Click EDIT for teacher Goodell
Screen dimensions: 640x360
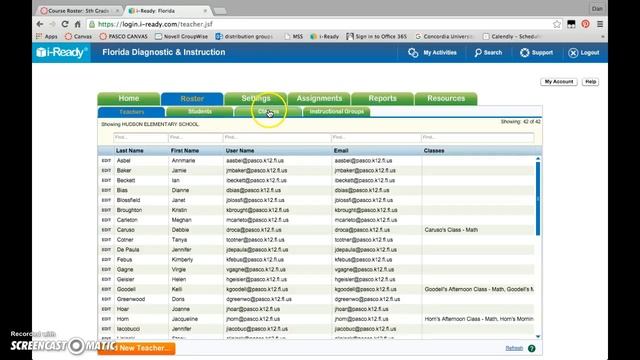pyautogui.click(x=106, y=289)
